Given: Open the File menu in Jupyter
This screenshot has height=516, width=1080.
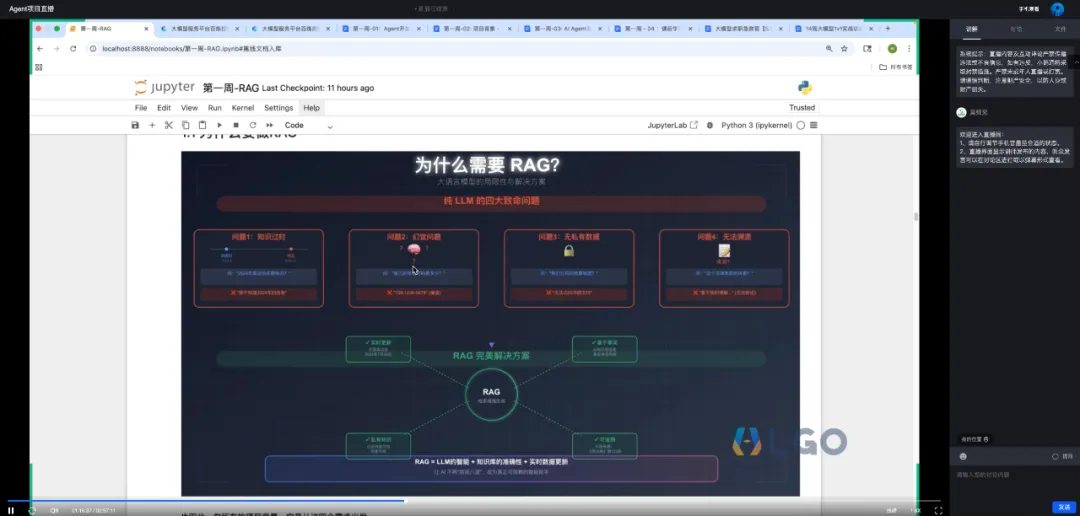Looking at the screenshot, I should [x=141, y=107].
